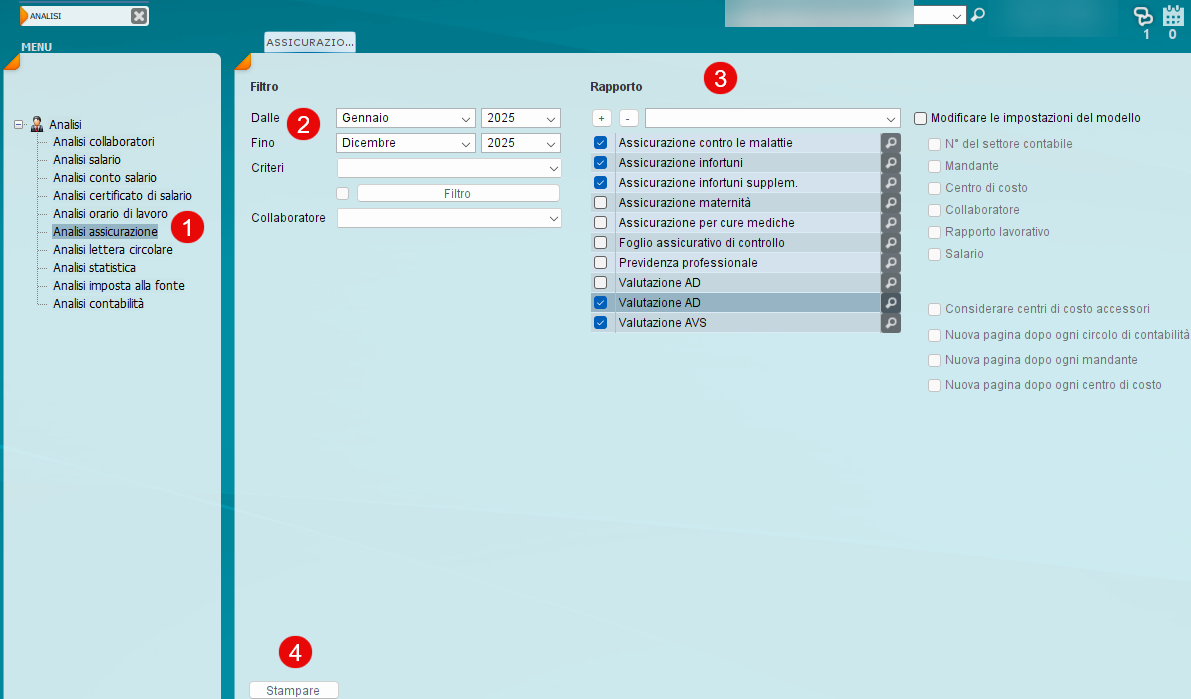Click the chat messages icon top right
The width and height of the screenshot is (1191, 699).
click(1142, 16)
